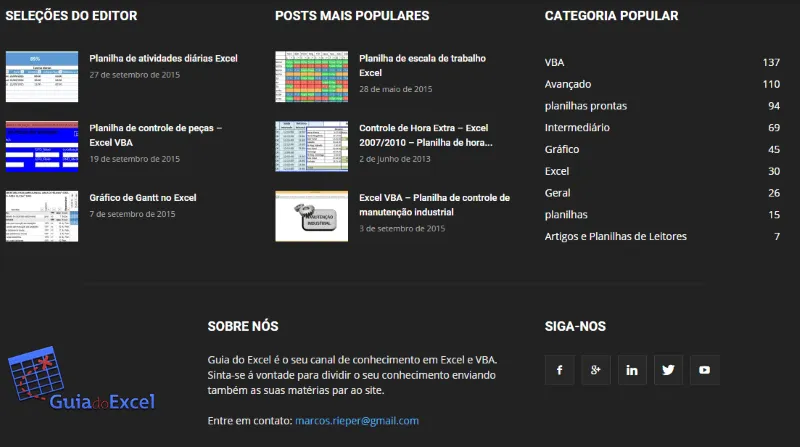Viewport: 800px width, 447px height.
Task: Open the Facebook social icon
Action: (559, 370)
